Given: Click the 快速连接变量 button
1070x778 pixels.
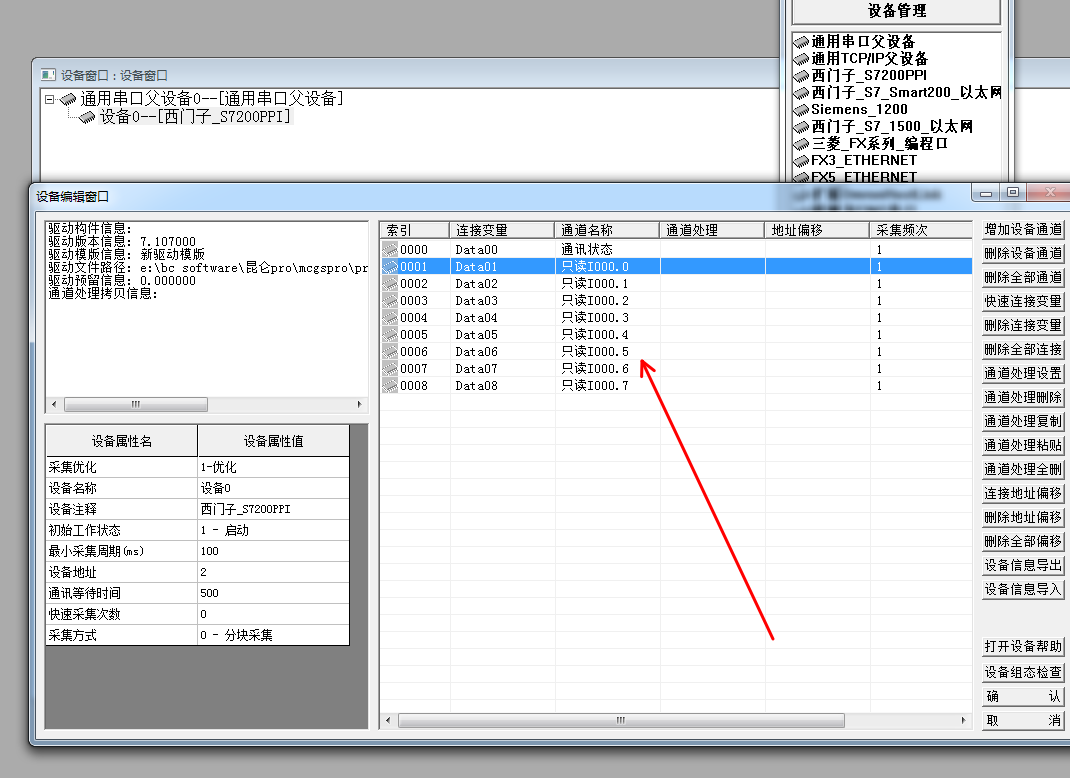Looking at the screenshot, I should pos(1022,302).
